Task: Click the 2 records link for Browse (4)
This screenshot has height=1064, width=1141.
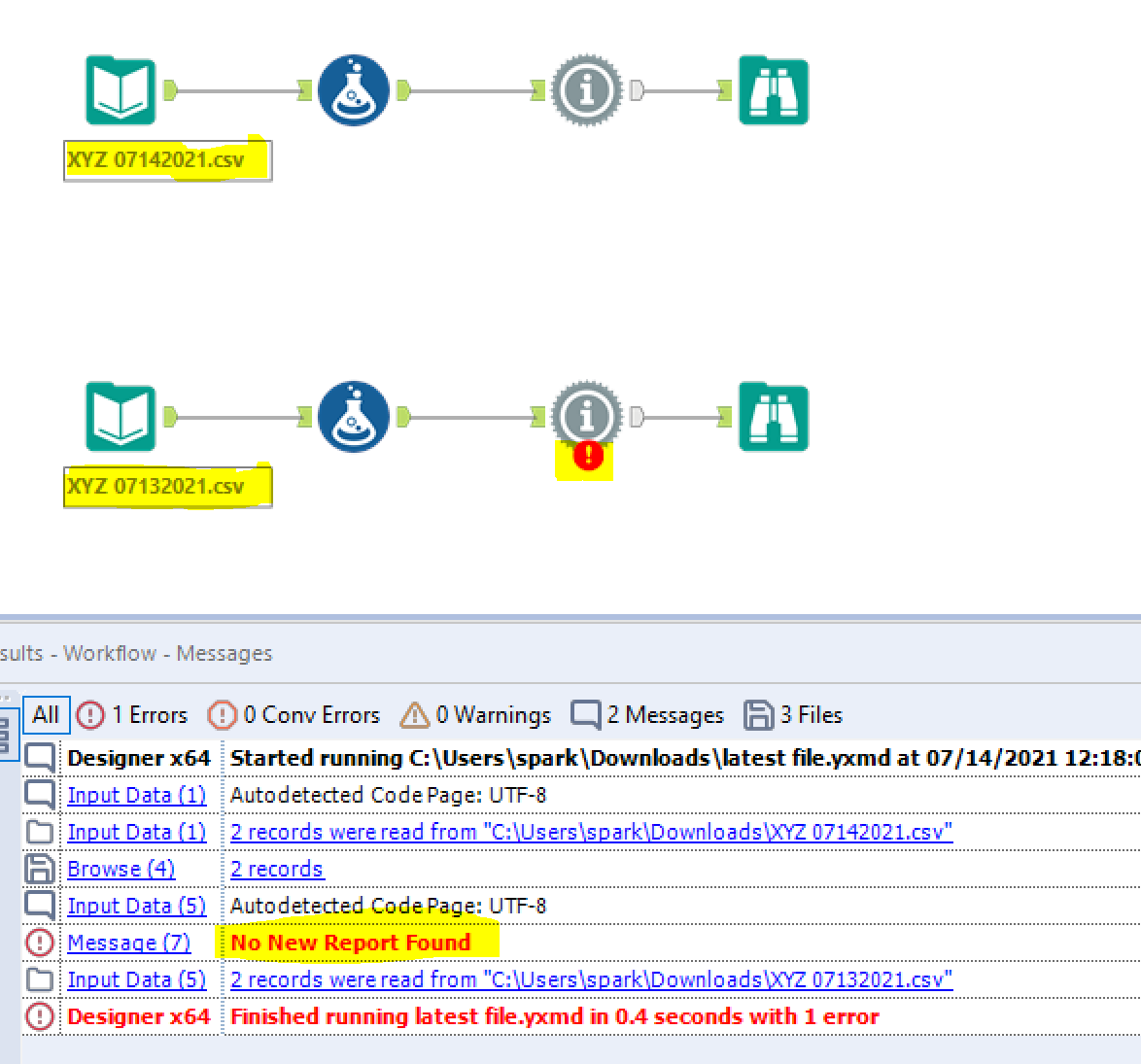Action: click(x=277, y=869)
